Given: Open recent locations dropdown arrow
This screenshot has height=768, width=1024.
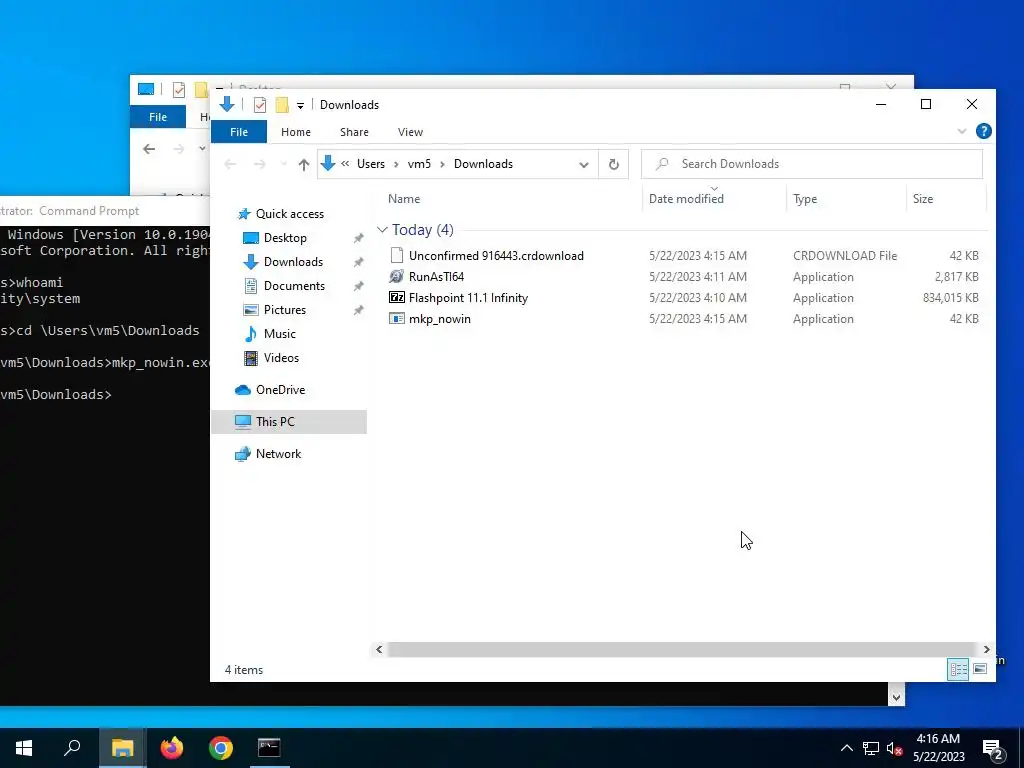Looking at the screenshot, I should (x=283, y=165).
